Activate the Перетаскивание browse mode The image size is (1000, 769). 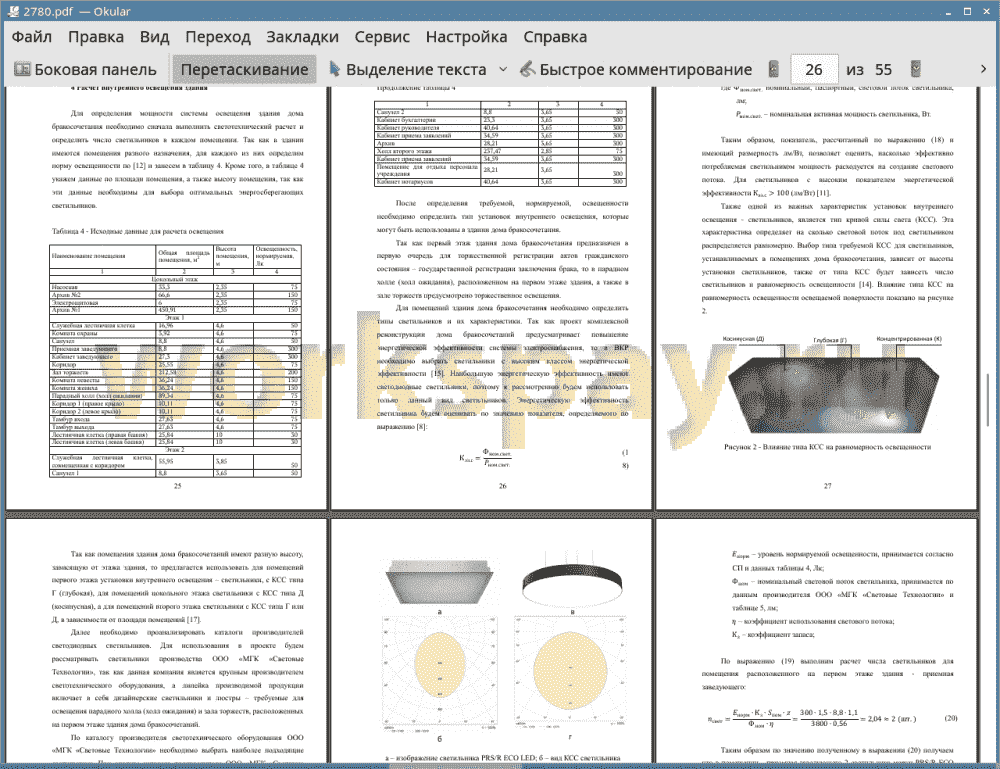tap(245, 69)
